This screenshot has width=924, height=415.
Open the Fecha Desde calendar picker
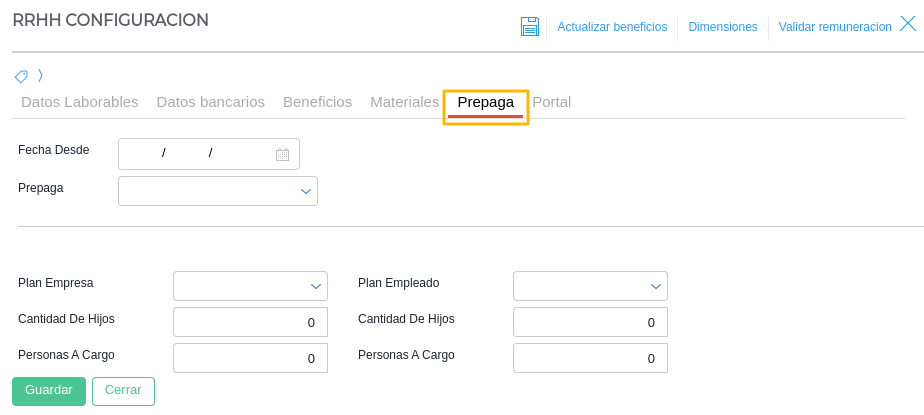point(282,154)
